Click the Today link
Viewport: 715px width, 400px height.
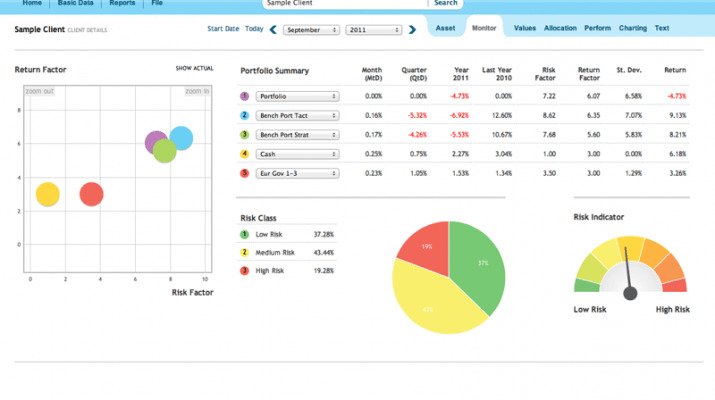tap(254, 29)
